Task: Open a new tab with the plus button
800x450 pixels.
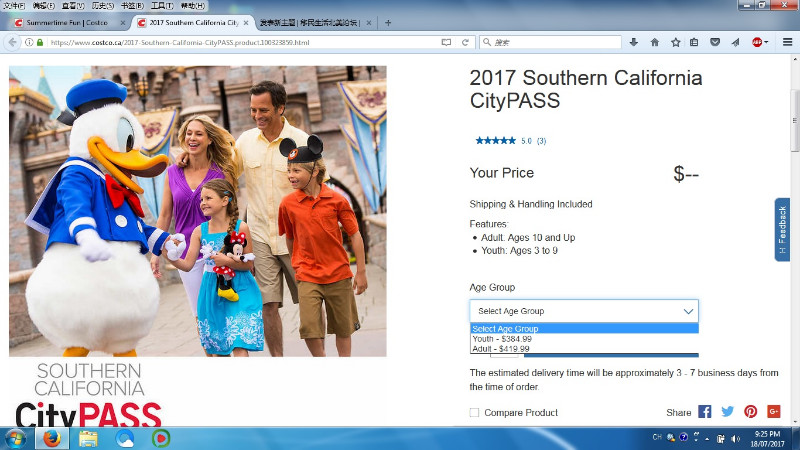Action: click(x=388, y=22)
